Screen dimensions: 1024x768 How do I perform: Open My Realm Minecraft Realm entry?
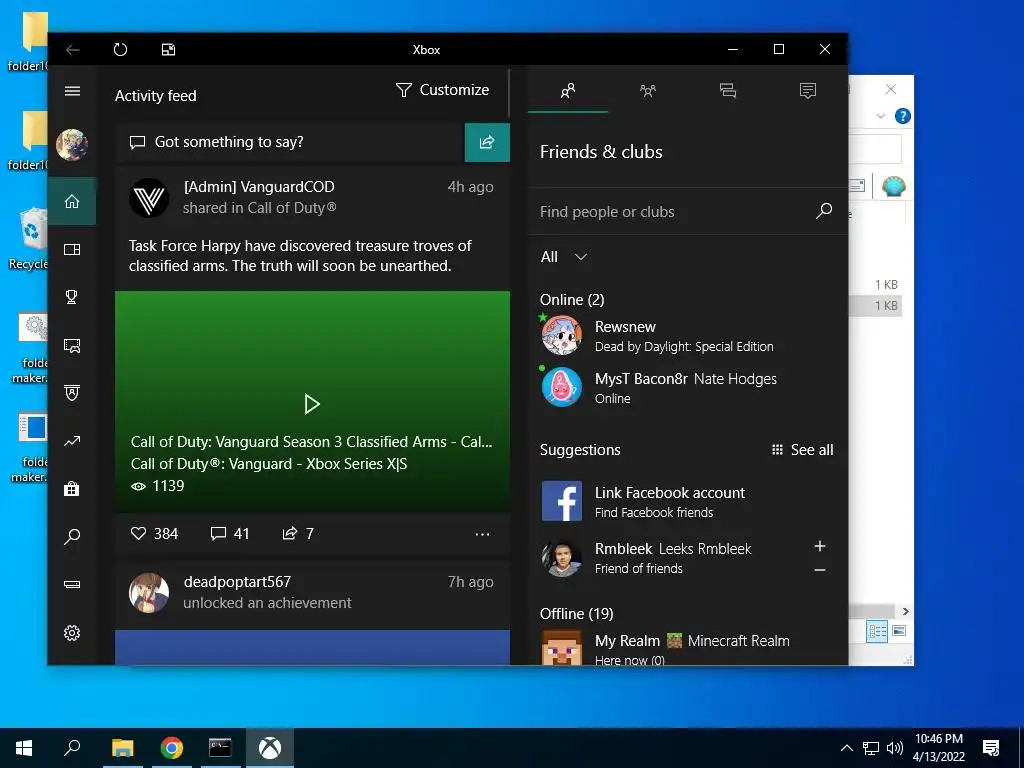[687, 648]
